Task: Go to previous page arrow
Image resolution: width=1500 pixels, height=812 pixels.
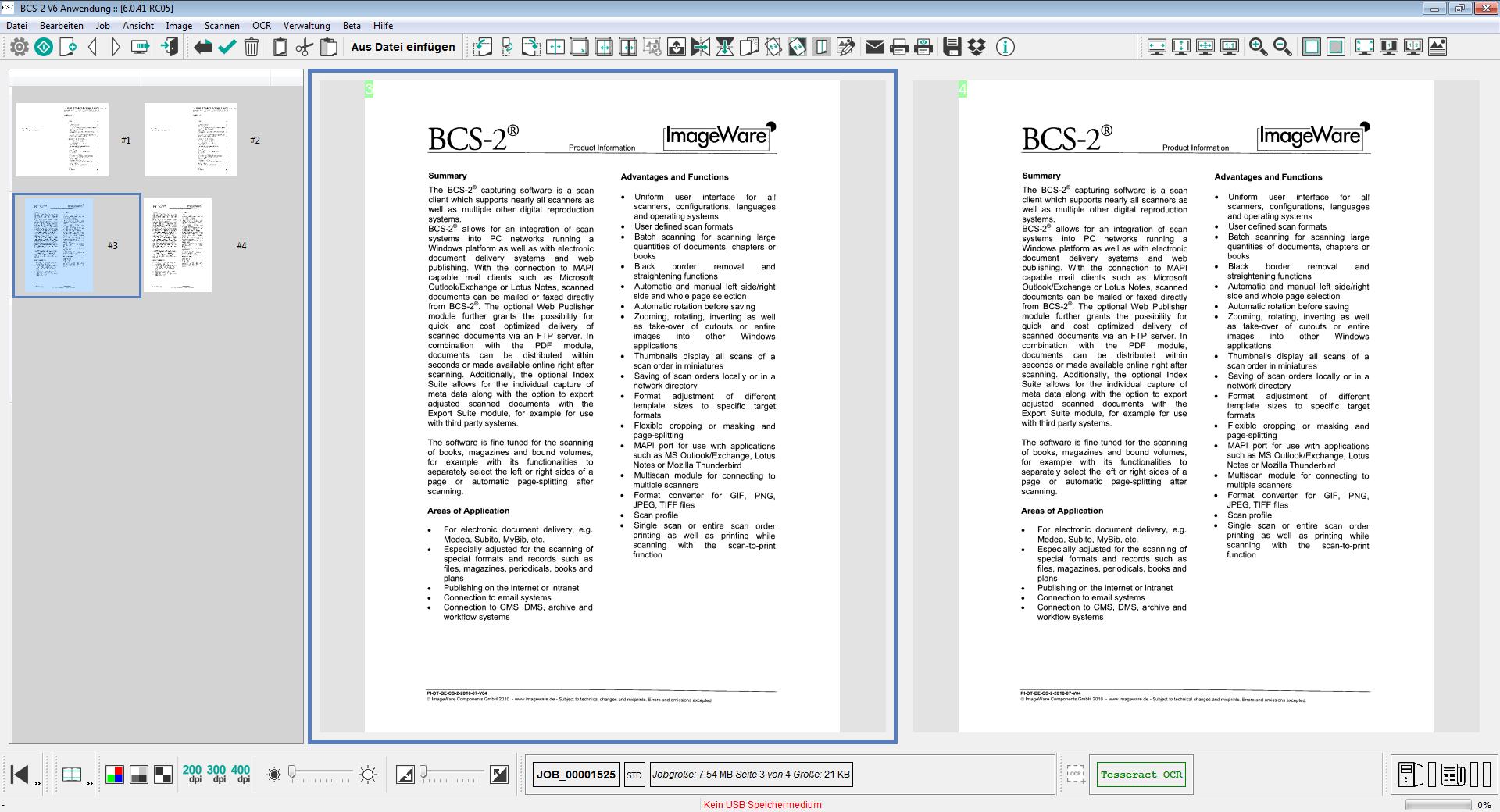Action: [92, 47]
